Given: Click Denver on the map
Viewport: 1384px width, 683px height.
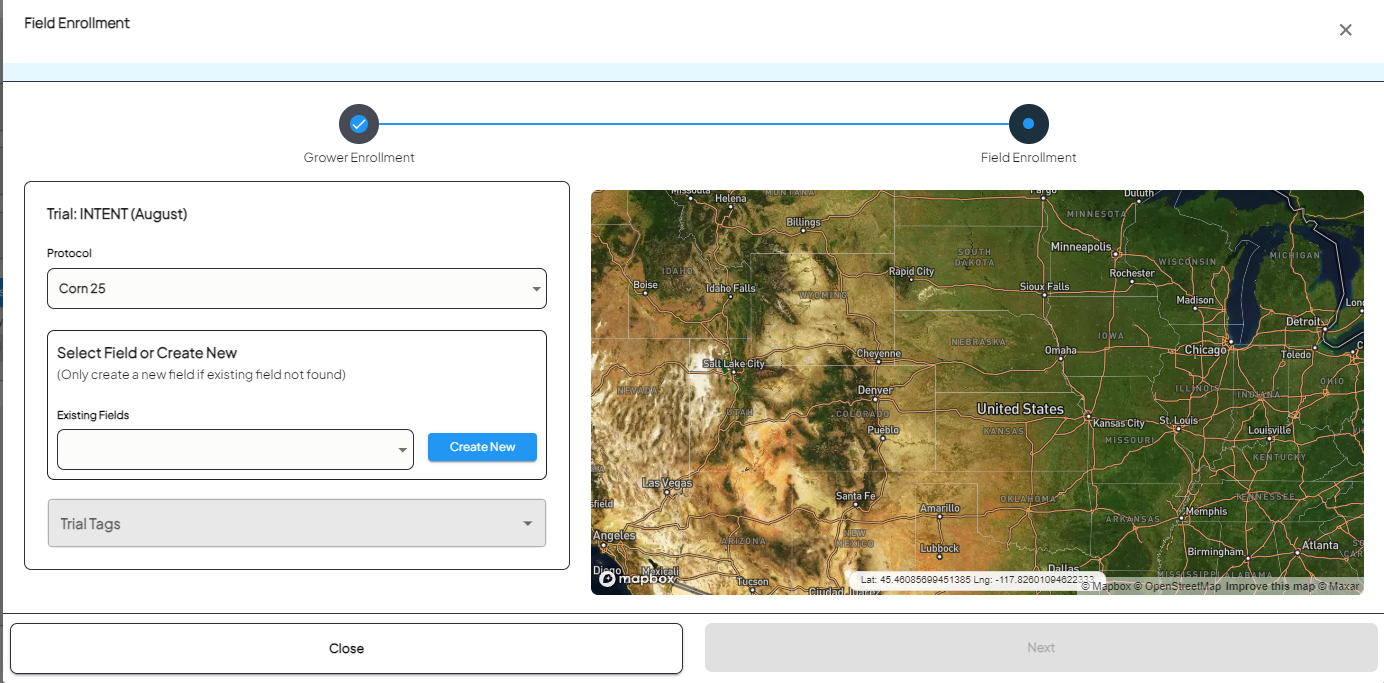Looking at the screenshot, I should [876, 390].
